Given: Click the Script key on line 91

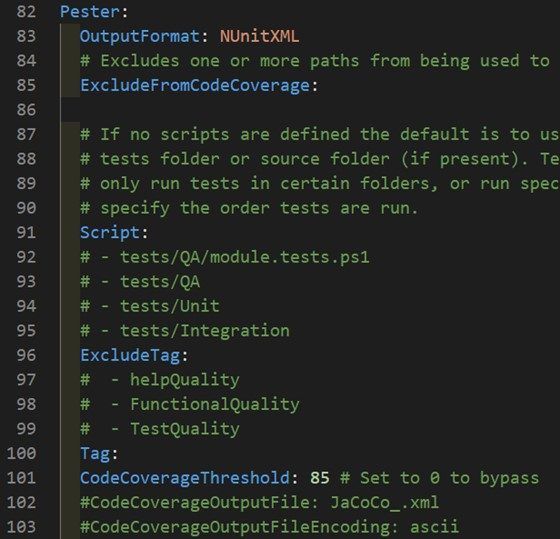Looking at the screenshot, I should click(110, 233).
